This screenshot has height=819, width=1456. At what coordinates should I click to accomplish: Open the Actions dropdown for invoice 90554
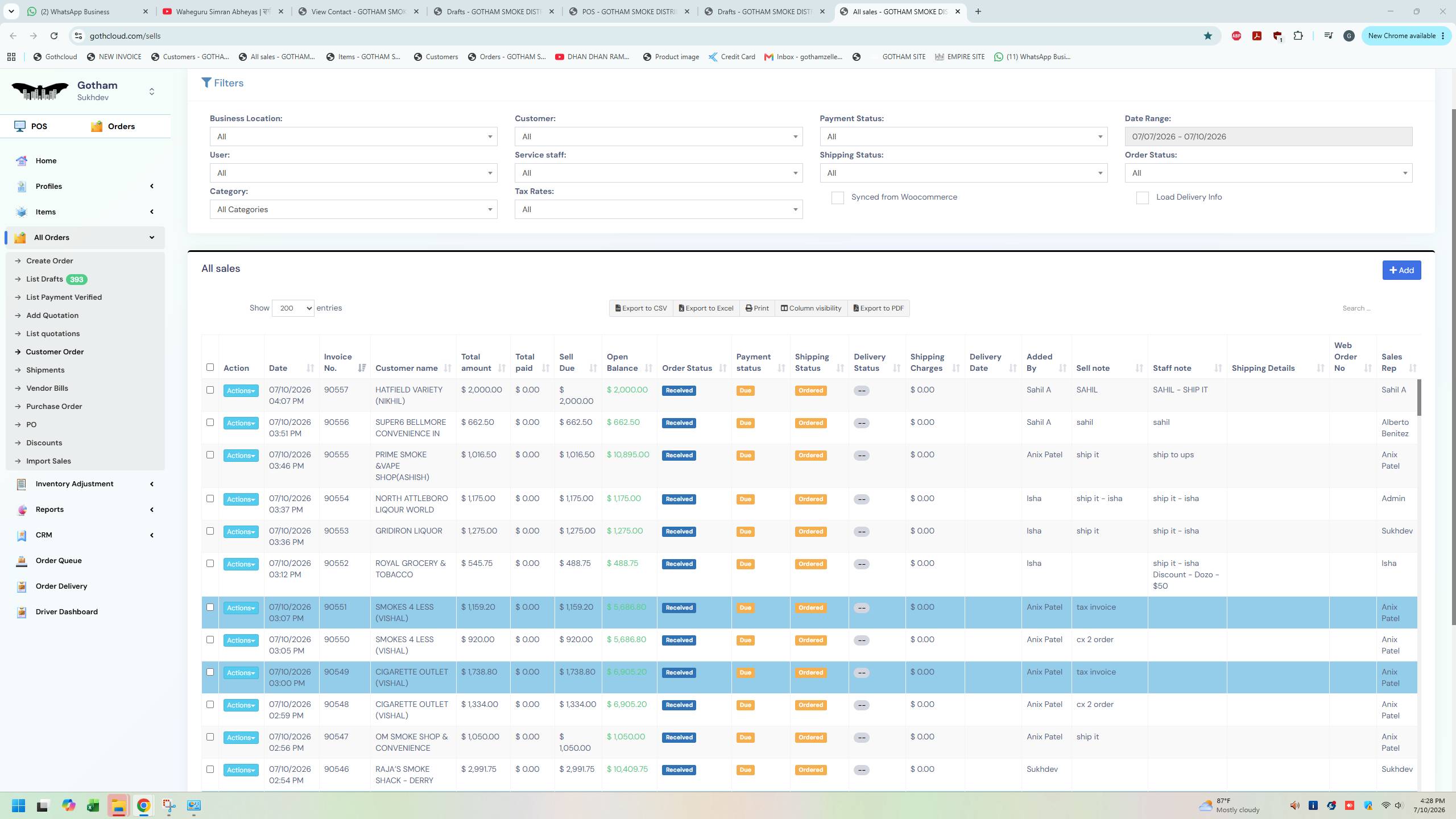pos(241,499)
